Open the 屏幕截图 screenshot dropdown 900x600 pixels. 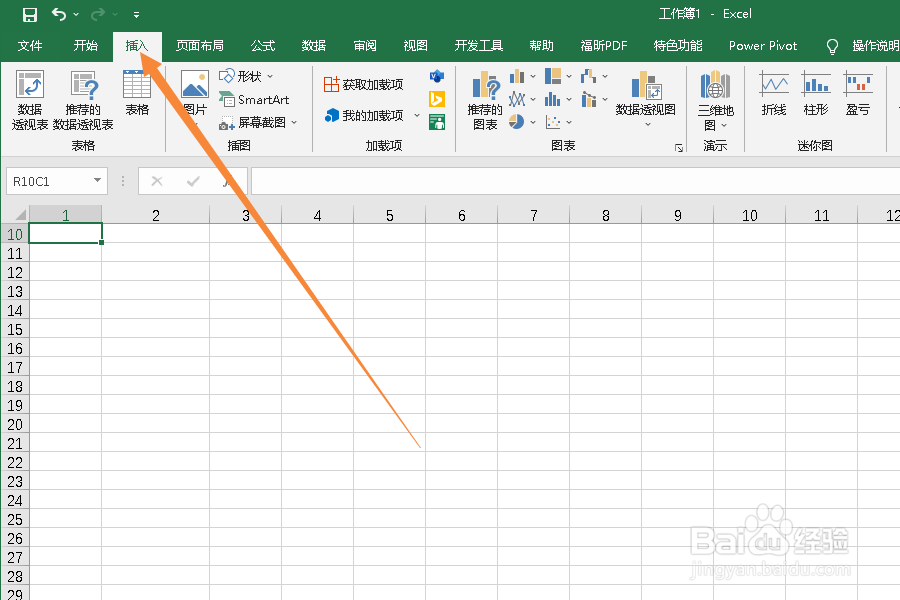pos(258,122)
